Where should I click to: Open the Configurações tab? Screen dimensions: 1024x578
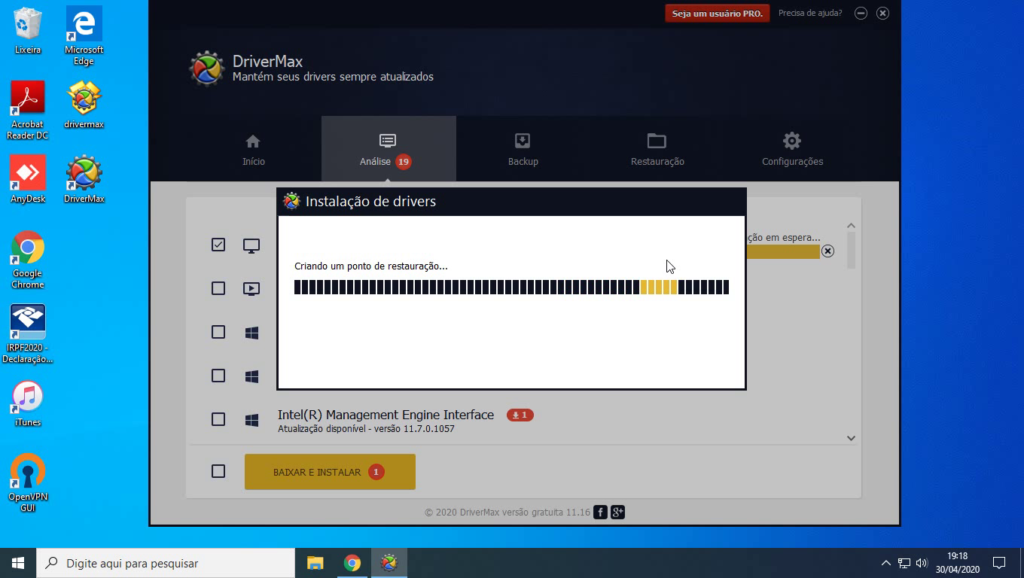[792, 150]
